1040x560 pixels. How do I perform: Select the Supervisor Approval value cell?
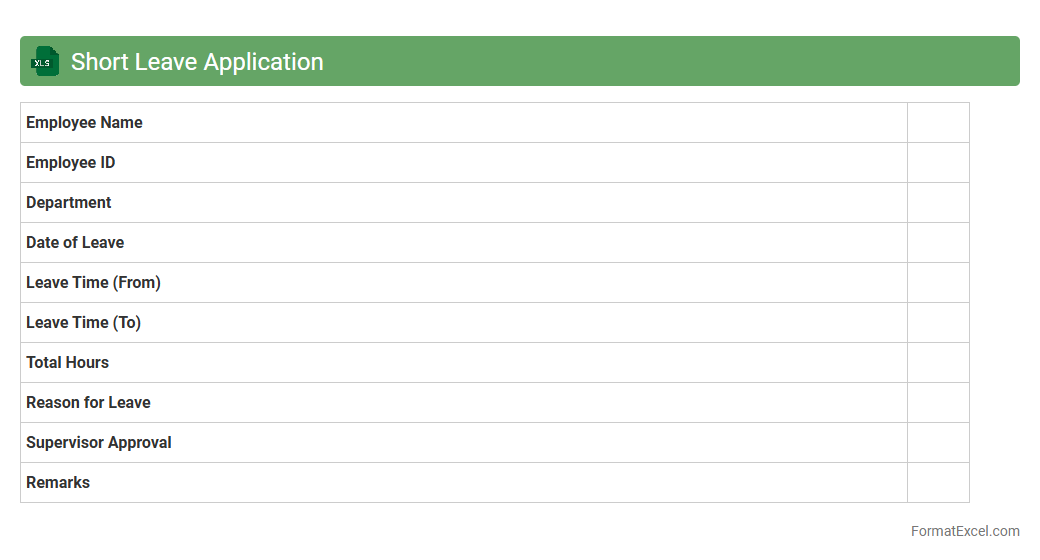point(938,443)
